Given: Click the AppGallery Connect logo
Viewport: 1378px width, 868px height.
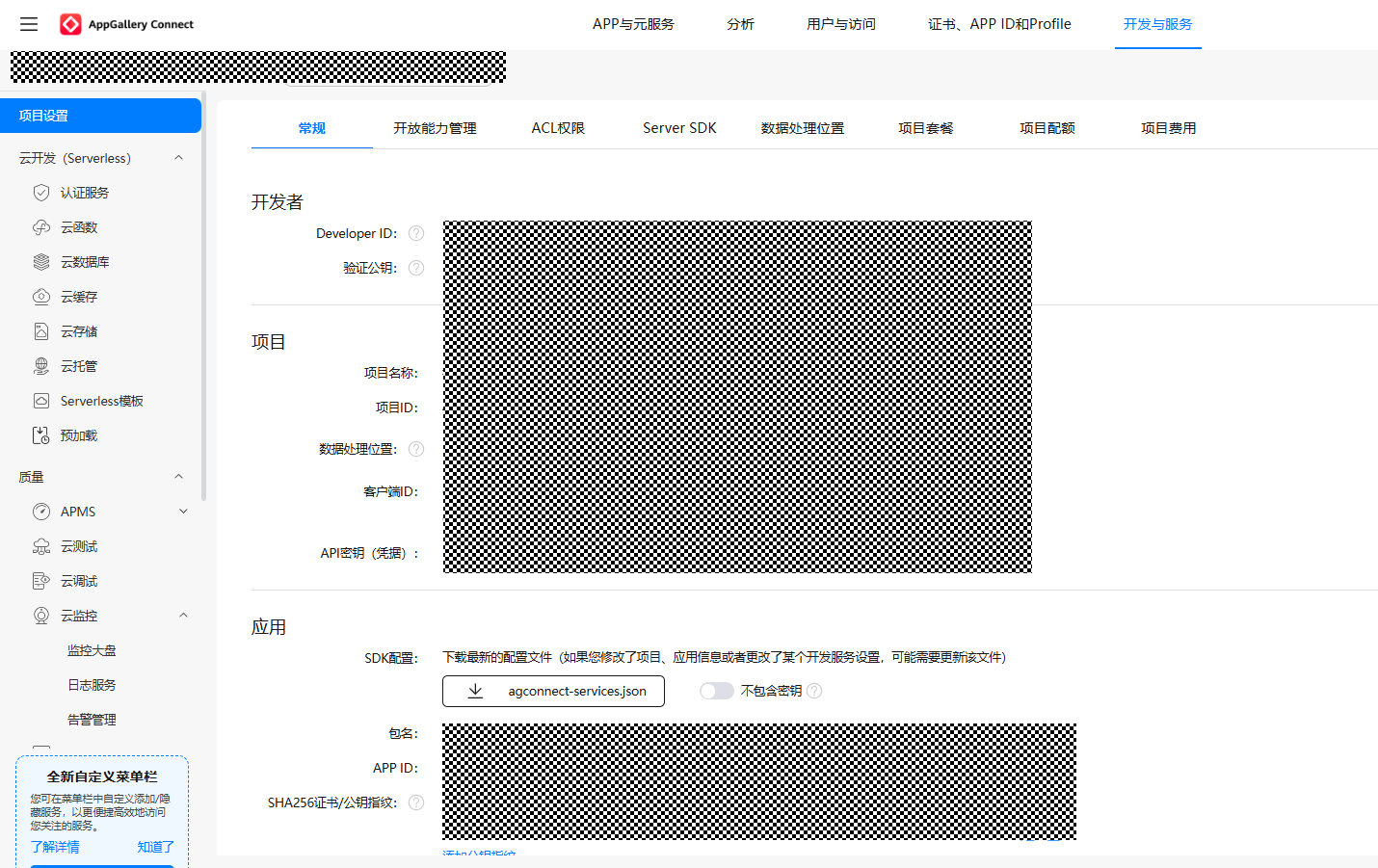Looking at the screenshot, I should click(x=71, y=24).
